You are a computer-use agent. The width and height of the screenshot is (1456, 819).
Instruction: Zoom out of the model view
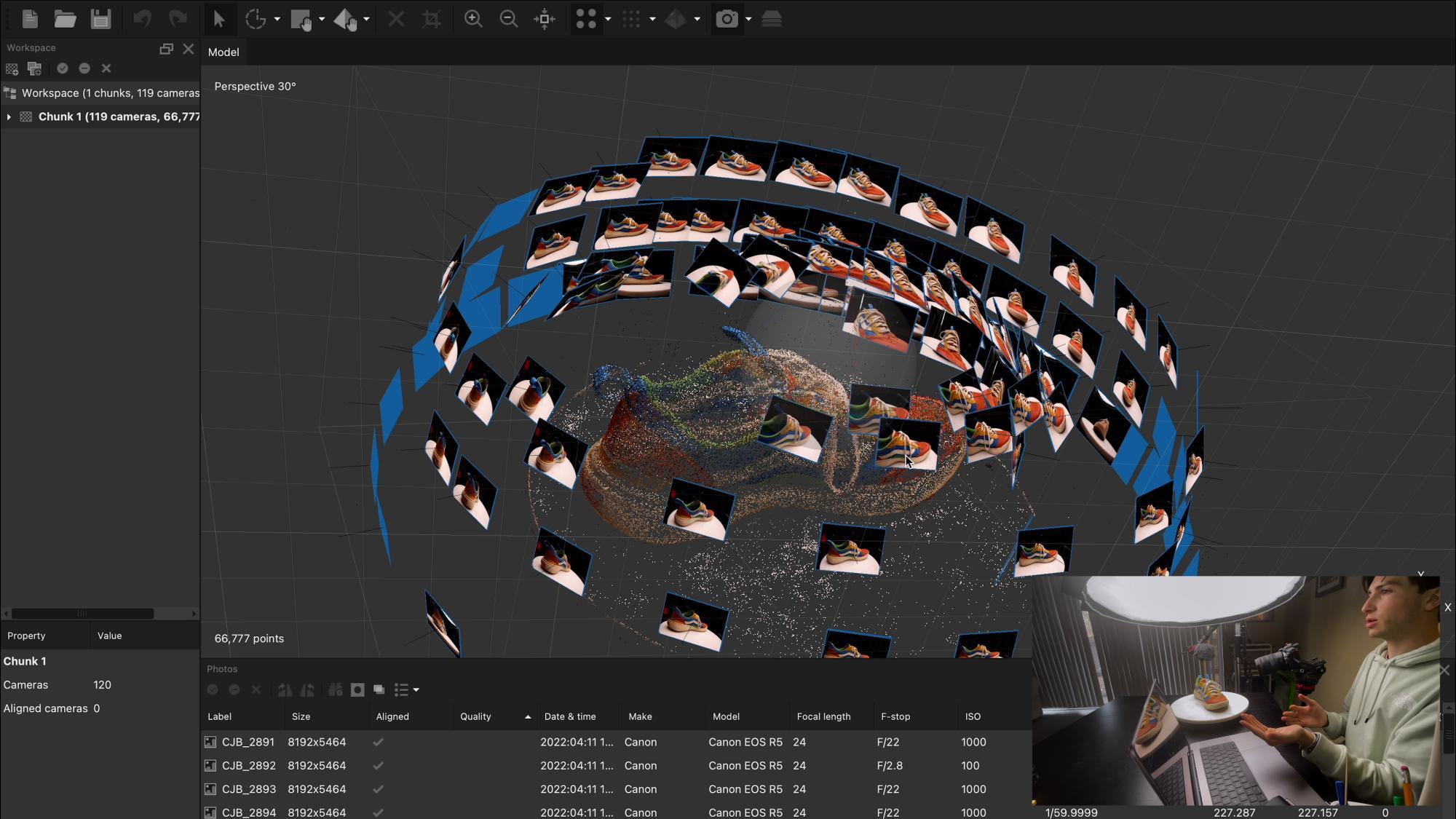coord(509,19)
